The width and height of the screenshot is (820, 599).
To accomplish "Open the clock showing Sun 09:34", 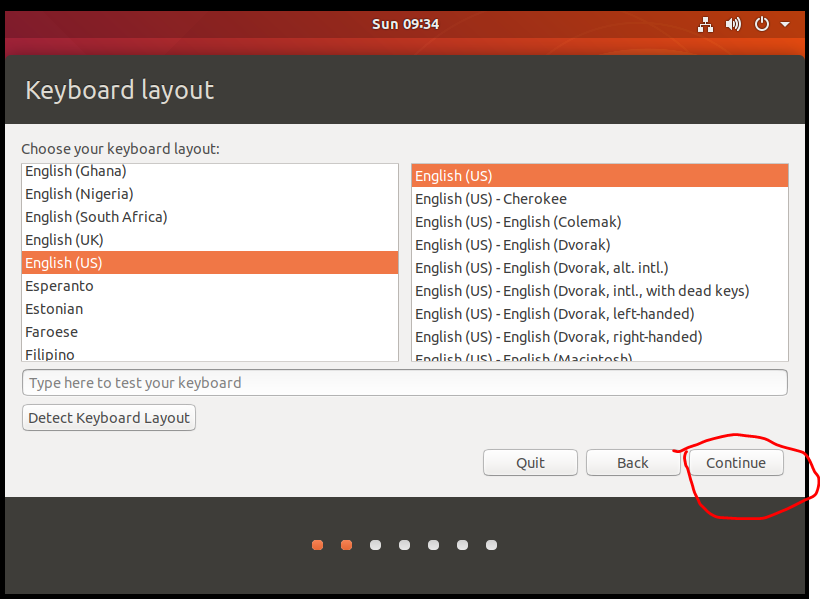I will 405,24.
